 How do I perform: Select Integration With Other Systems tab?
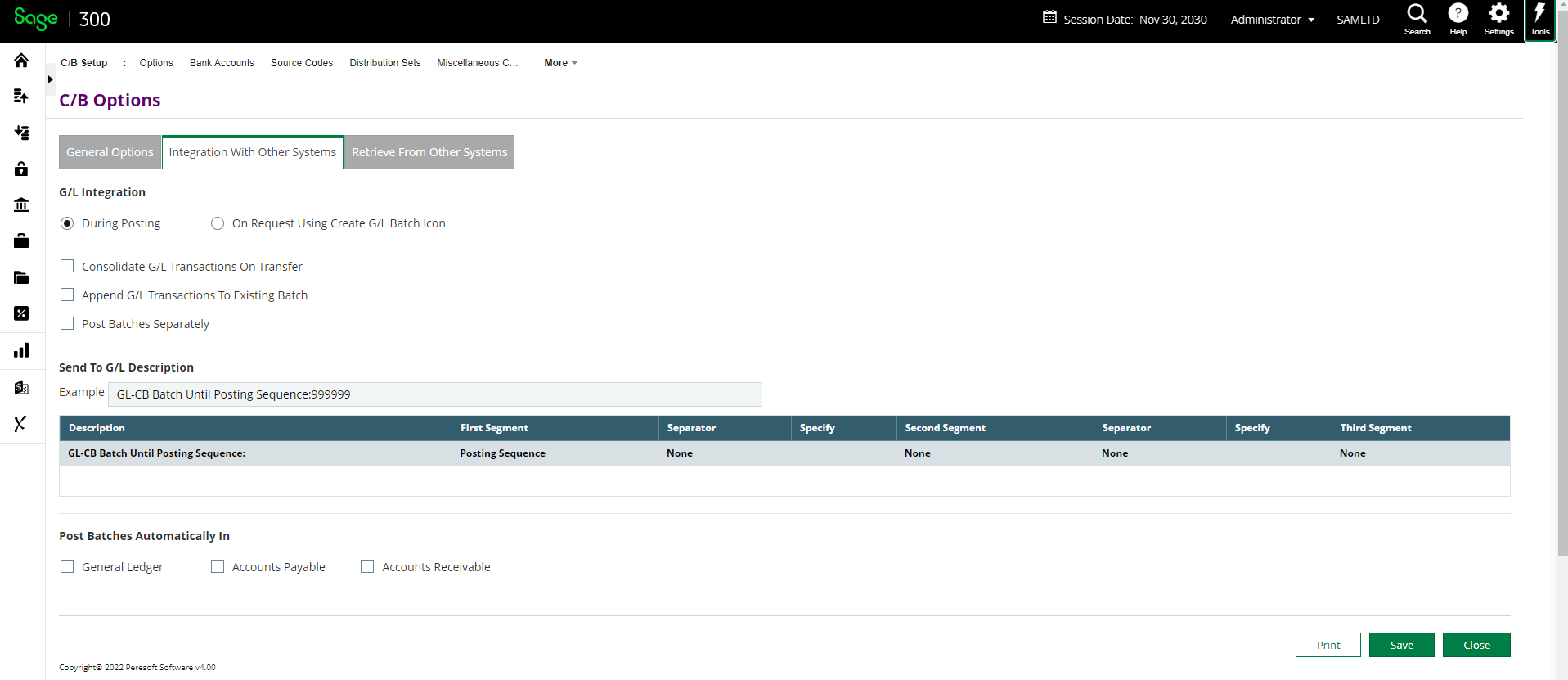[x=253, y=152]
